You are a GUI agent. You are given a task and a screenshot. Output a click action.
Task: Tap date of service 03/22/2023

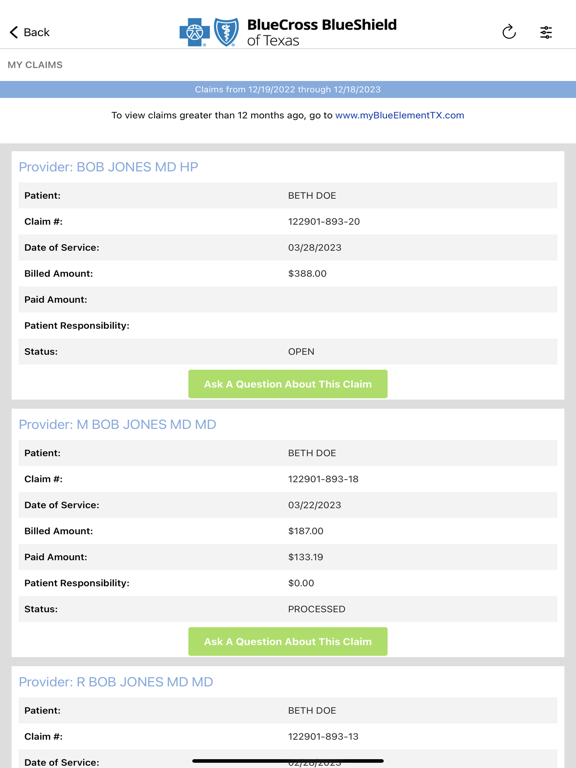(x=314, y=505)
